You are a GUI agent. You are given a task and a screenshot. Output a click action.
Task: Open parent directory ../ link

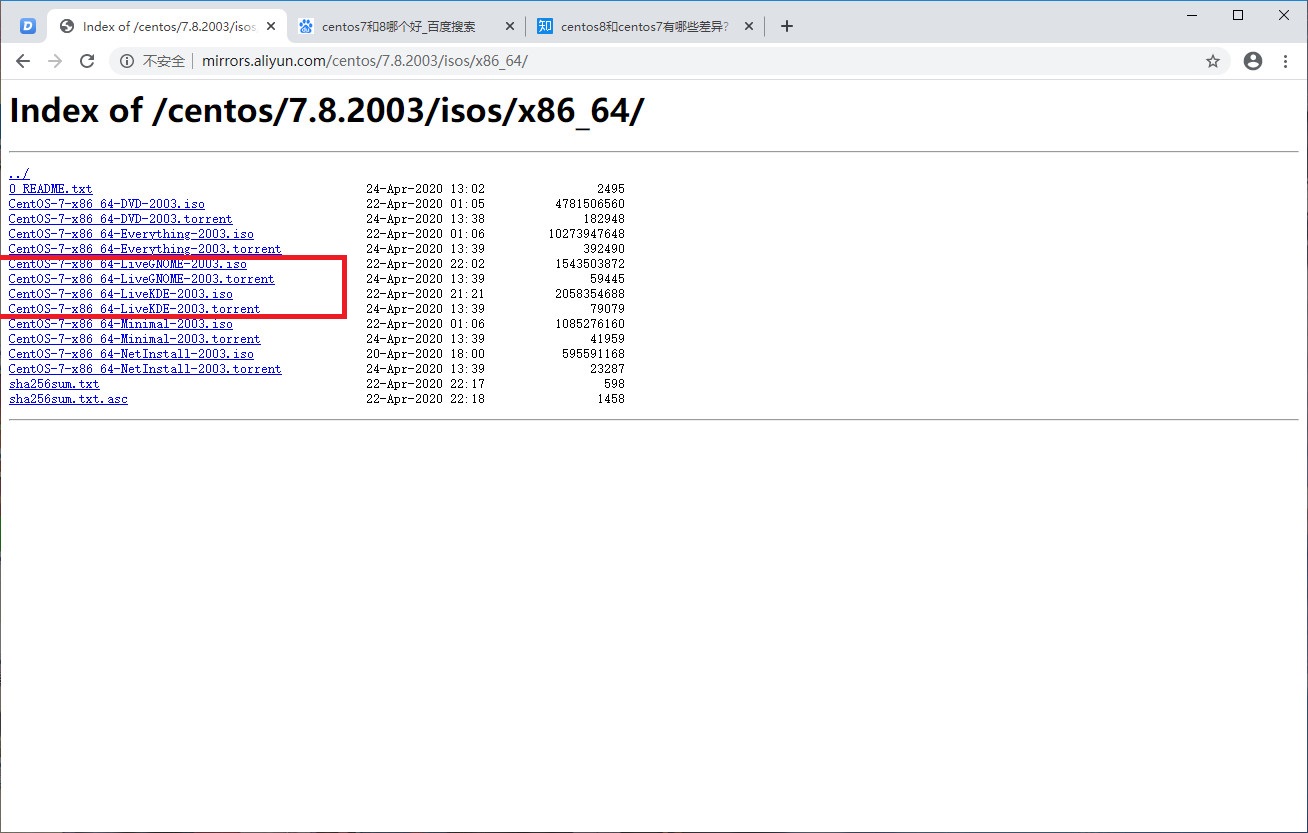19,174
